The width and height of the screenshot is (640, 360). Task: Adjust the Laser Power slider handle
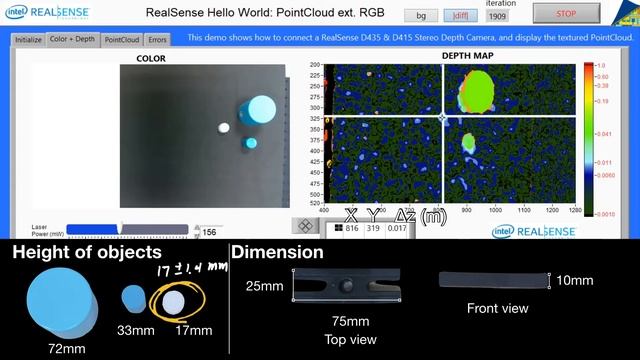[120, 229]
